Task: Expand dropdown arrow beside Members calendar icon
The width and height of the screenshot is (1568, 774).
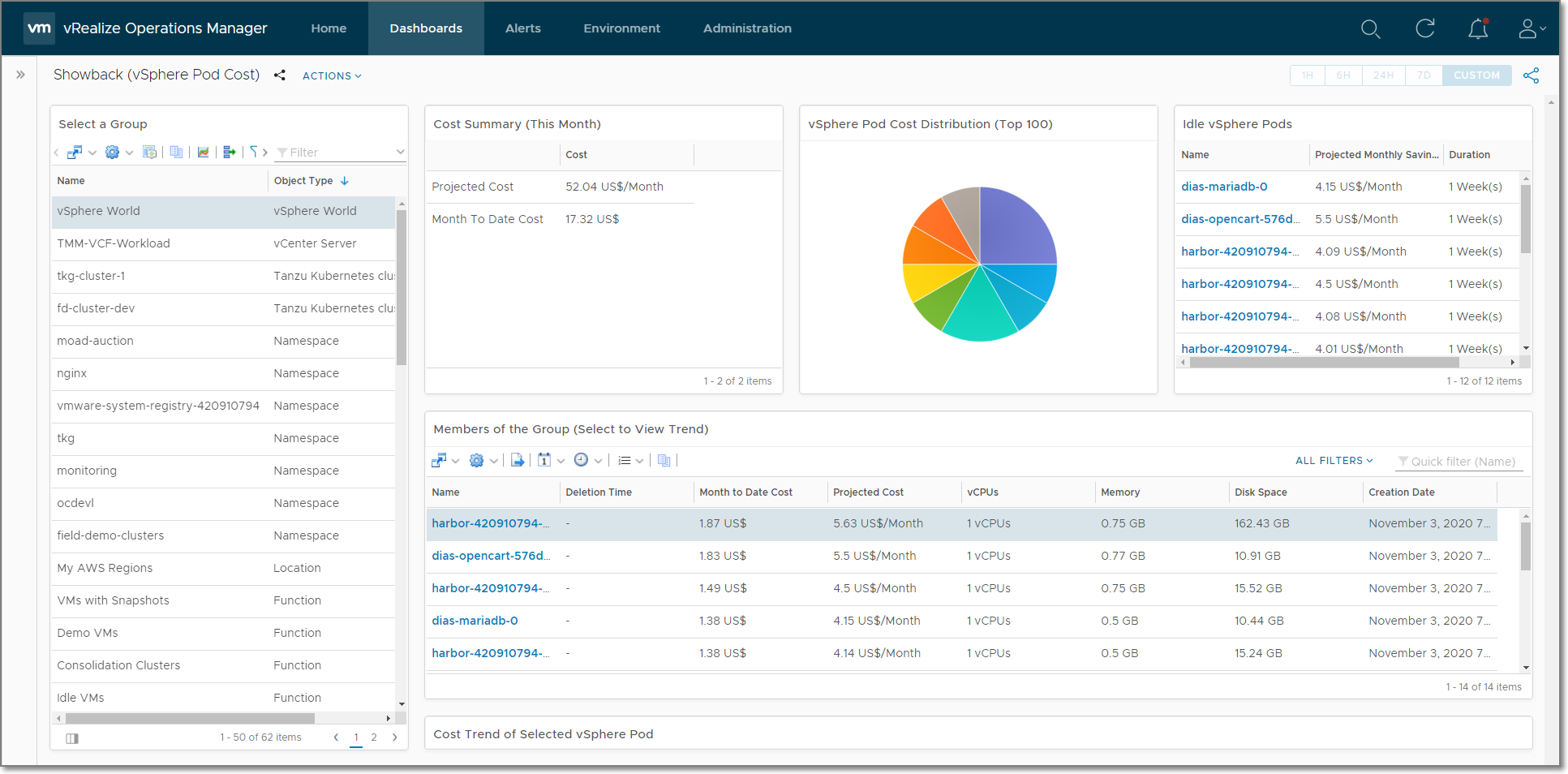Action: pos(561,461)
